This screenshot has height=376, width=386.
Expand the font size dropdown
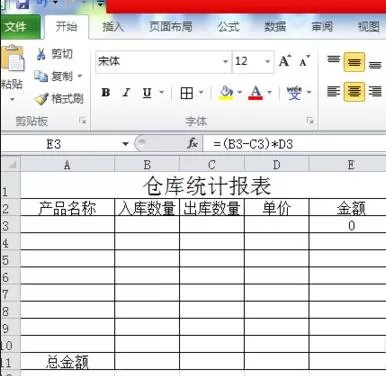pos(268,62)
